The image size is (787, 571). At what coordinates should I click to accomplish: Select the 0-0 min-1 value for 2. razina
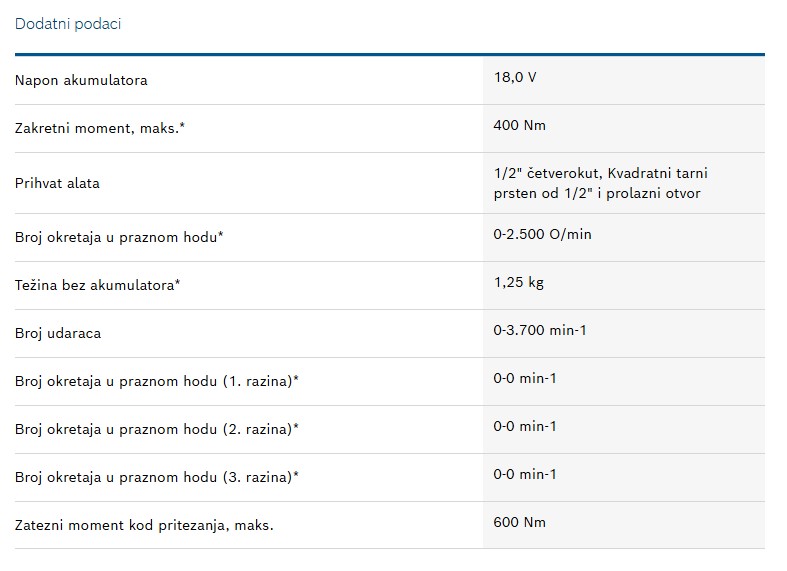click(524, 426)
